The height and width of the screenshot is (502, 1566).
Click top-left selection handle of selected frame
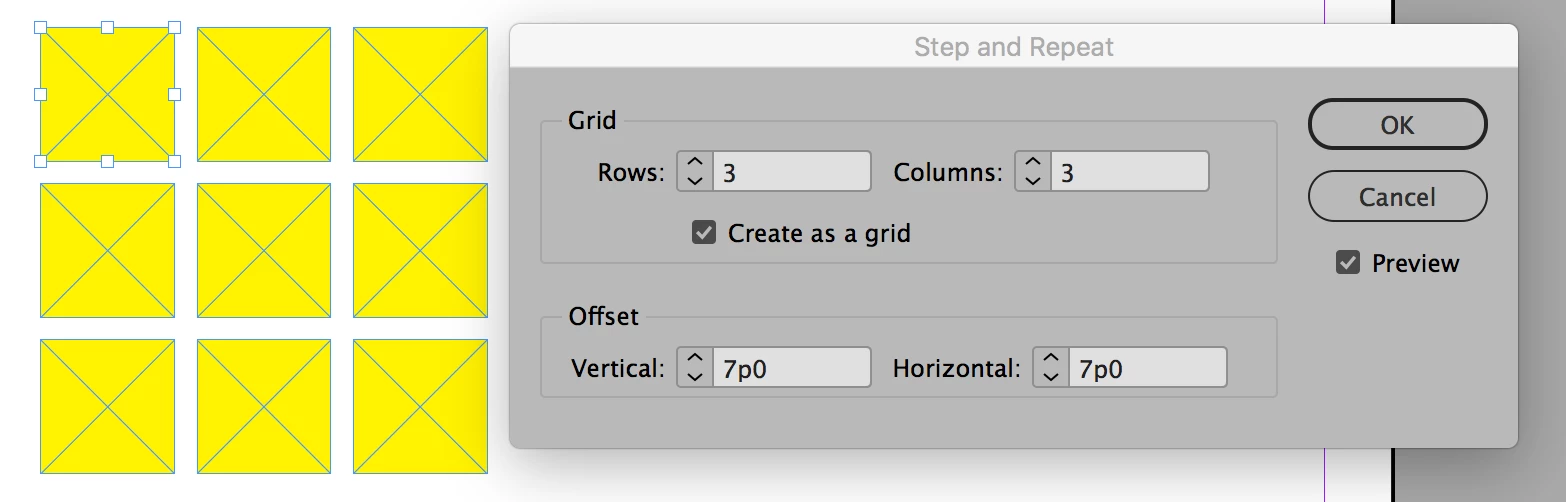41,27
